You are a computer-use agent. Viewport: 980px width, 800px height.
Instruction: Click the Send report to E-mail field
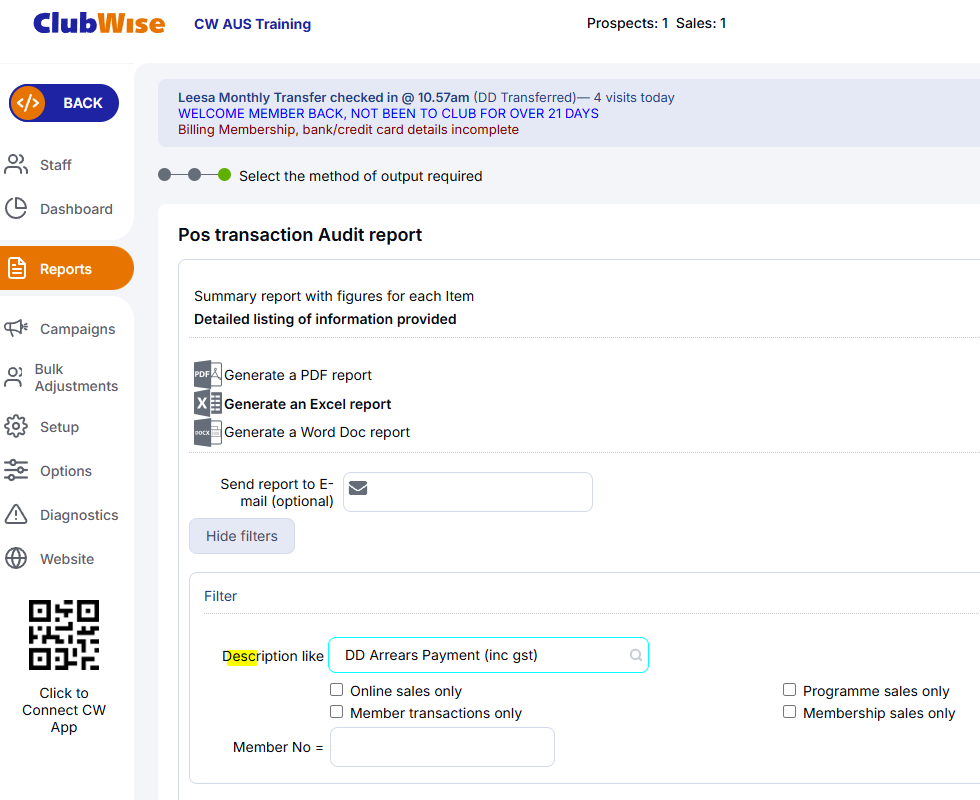tap(468, 492)
